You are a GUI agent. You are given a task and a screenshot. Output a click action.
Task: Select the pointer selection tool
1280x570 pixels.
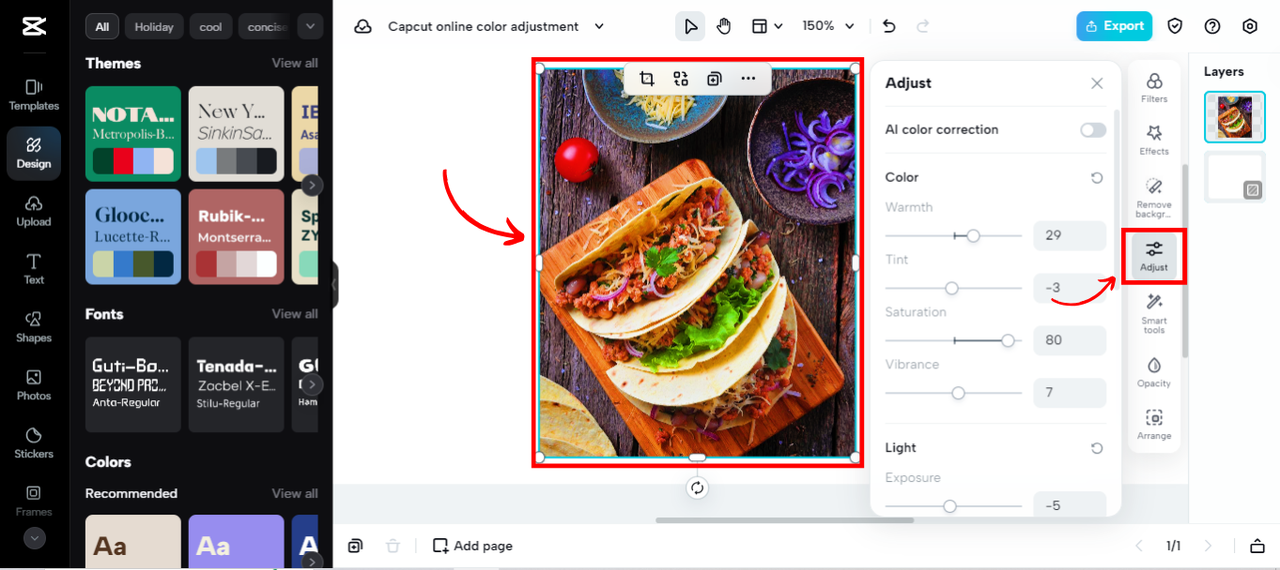tap(690, 26)
